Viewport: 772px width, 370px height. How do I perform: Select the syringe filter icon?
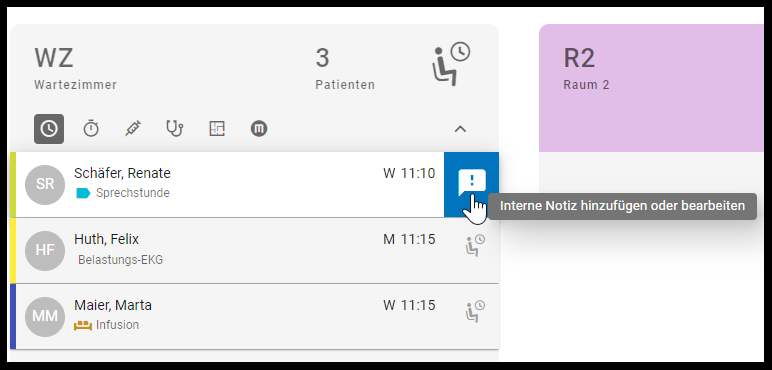click(133, 129)
